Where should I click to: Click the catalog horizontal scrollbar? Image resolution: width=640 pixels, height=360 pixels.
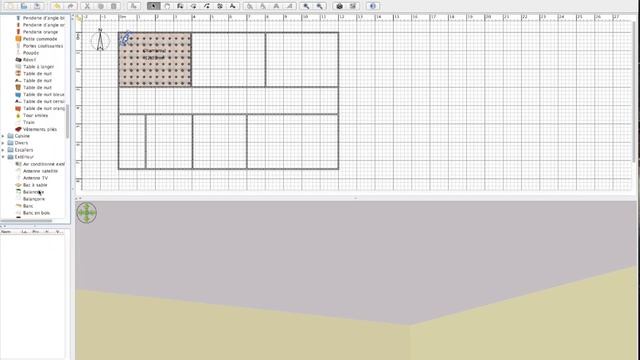(x=27, y=221)
